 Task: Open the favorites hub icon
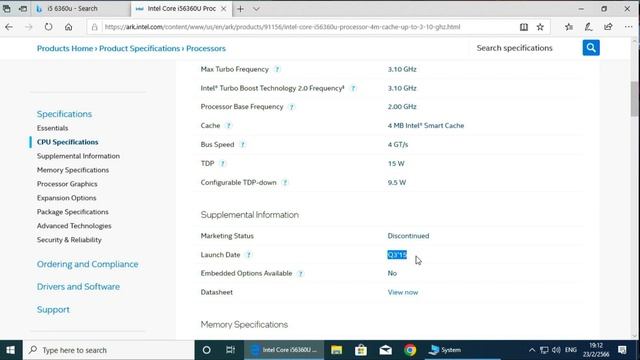tap(569, 27)
